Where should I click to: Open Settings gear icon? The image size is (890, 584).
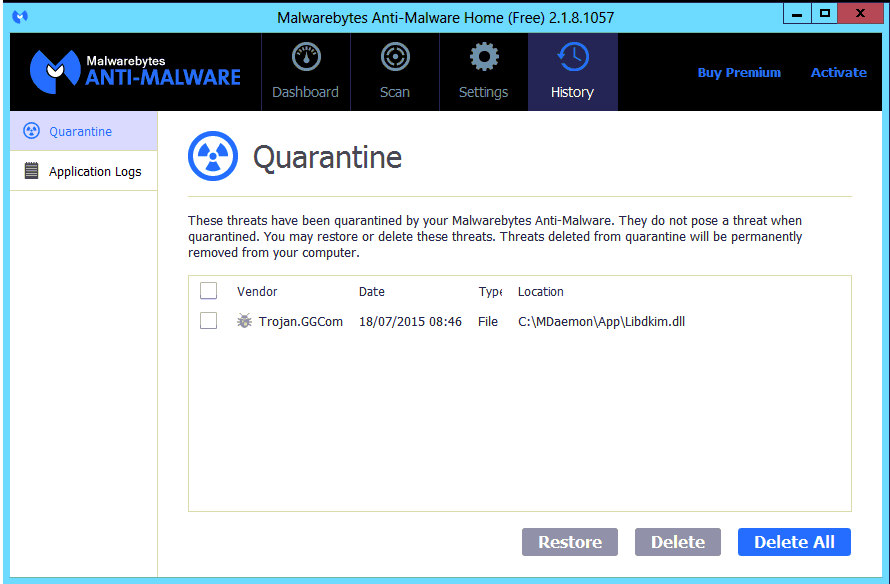484,58
